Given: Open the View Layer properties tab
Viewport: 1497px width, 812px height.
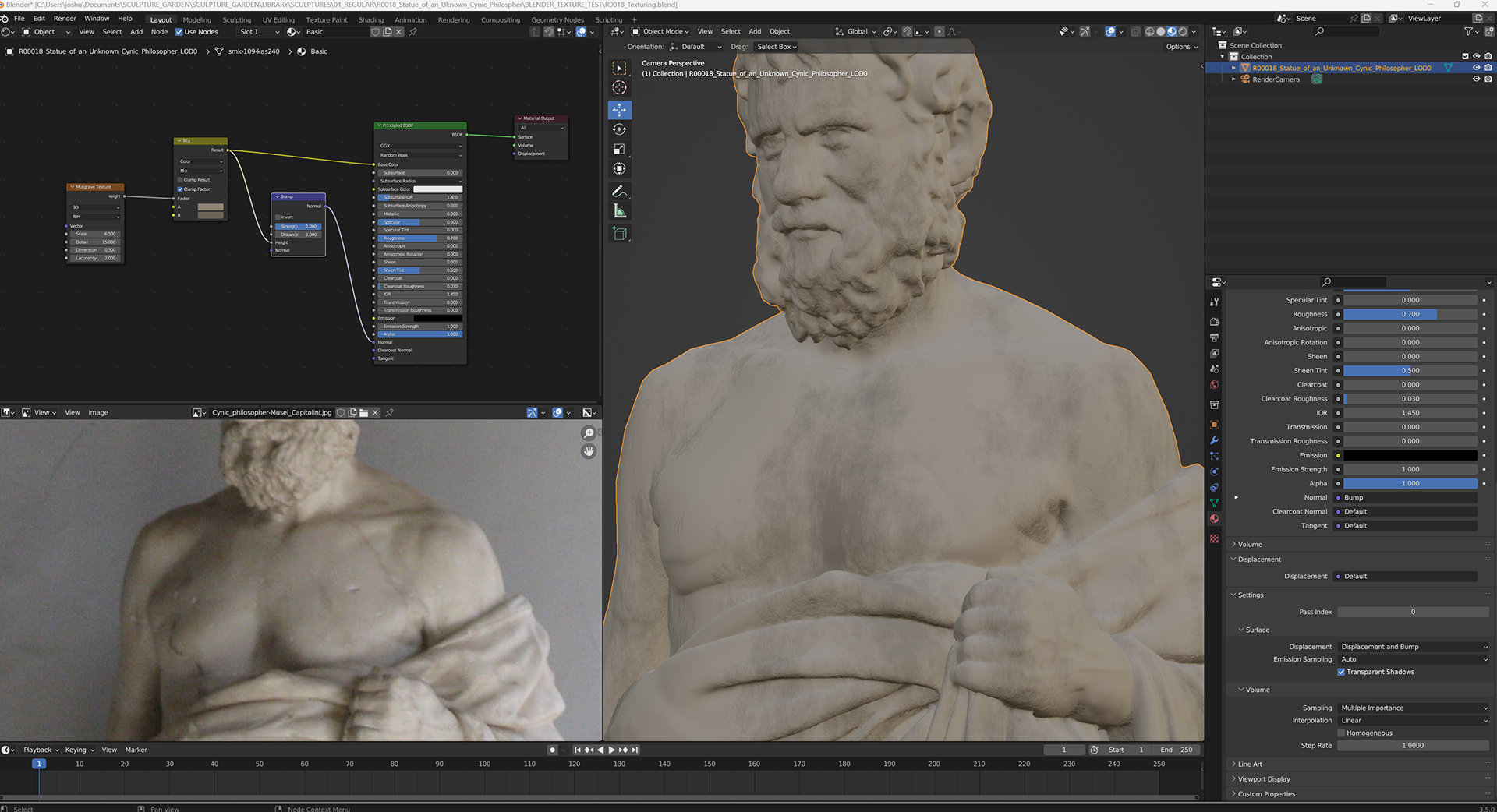Looking at the screenshot, I should tap(1214, 353).
